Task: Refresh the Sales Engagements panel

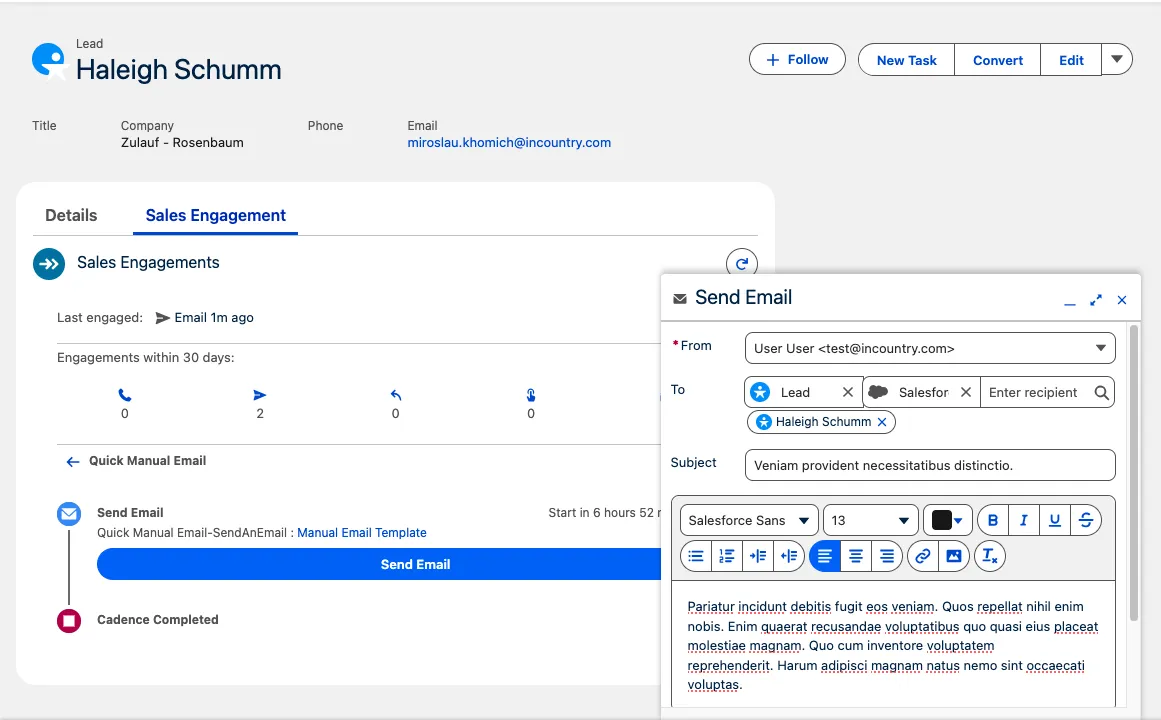Action: 741,264
